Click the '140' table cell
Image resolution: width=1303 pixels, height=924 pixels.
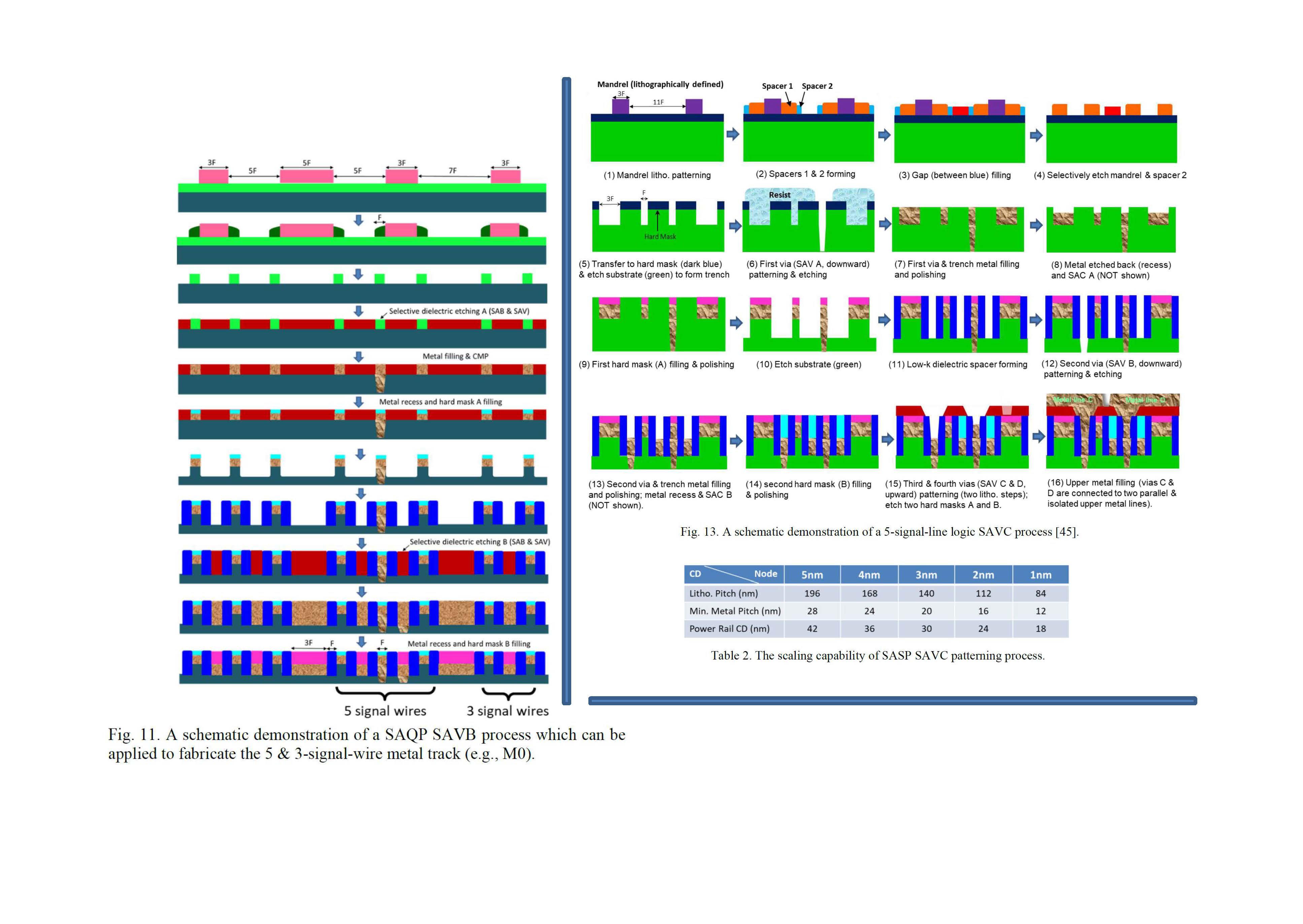(x=926, y=594)
